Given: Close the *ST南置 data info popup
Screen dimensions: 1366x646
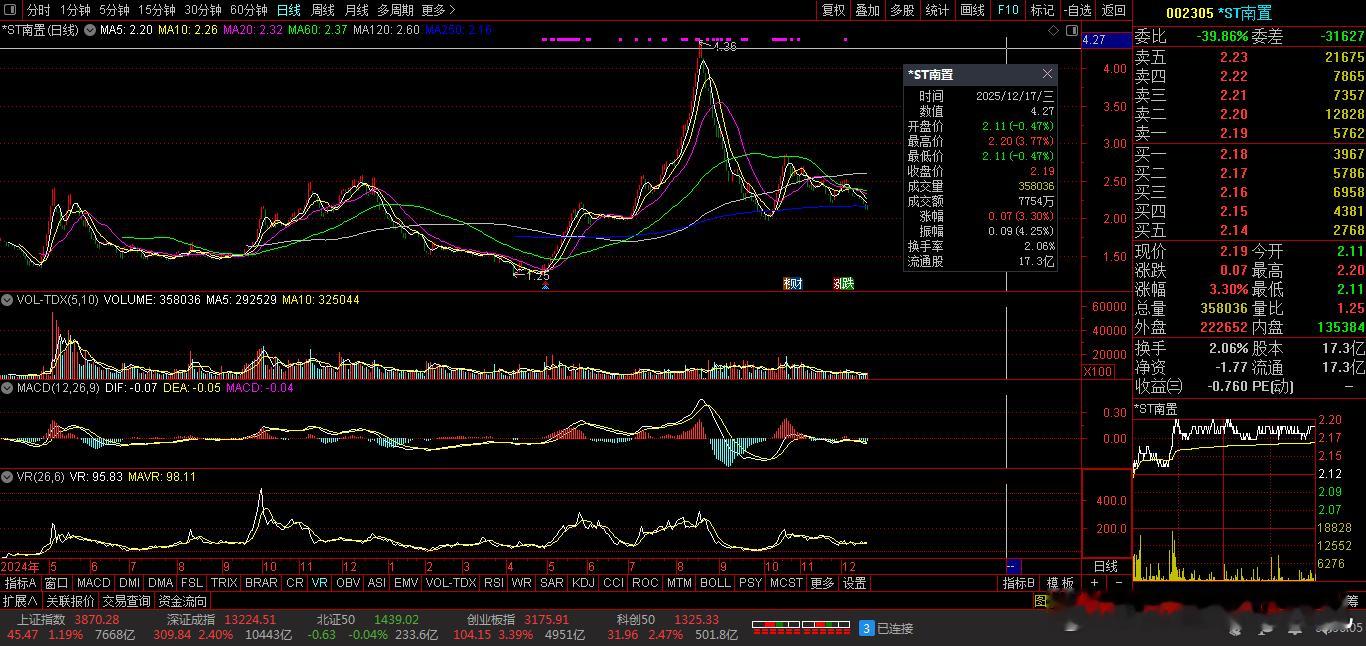Looking at the screenshot, I should pos(1047,74).
